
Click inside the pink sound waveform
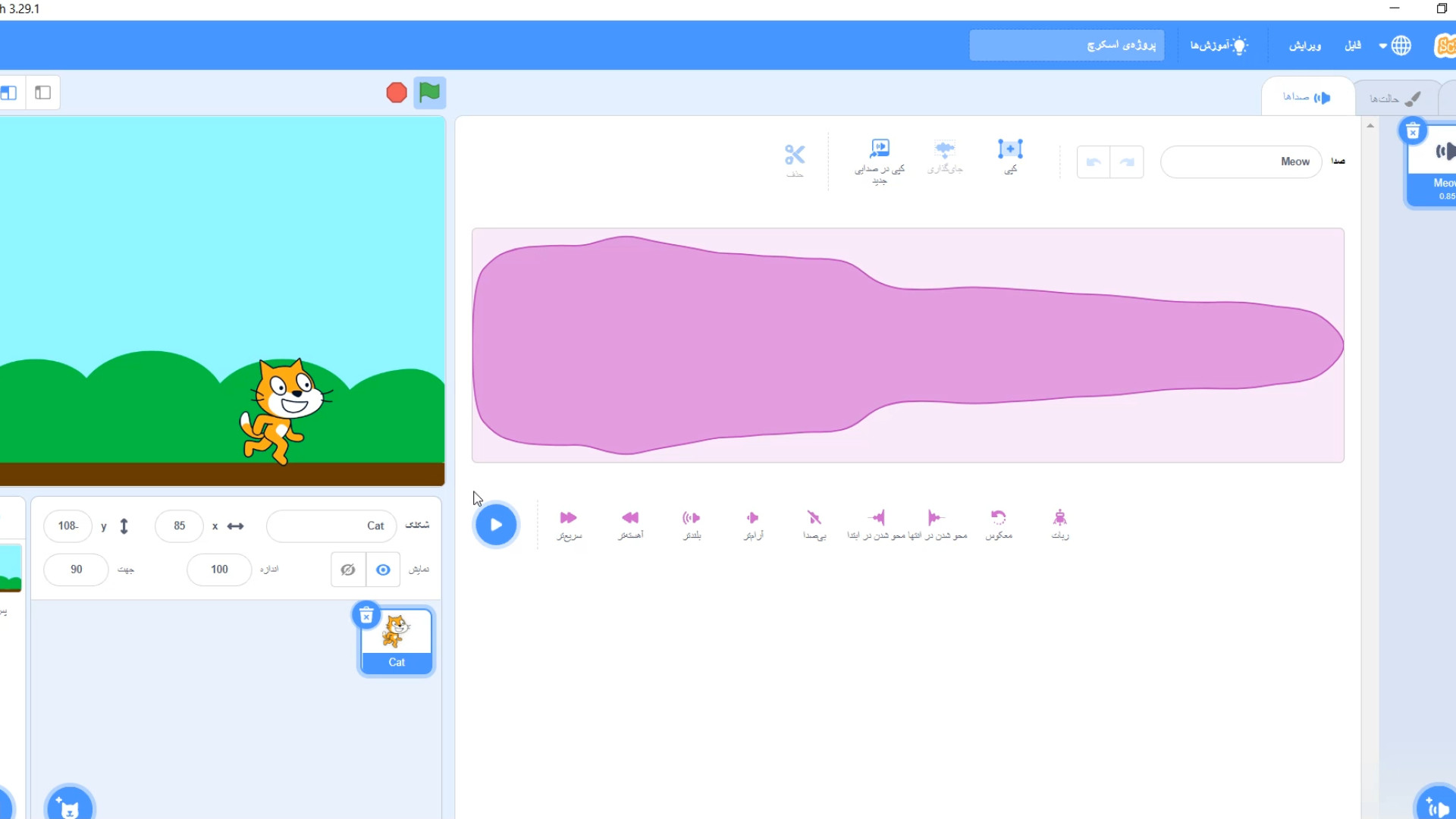pos(908,345)
